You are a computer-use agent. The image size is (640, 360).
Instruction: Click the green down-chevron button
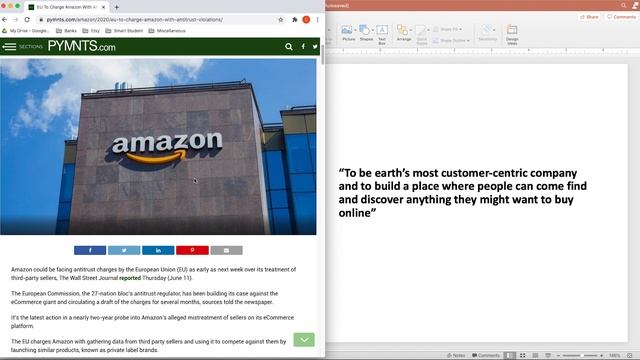tap(304, 340)
